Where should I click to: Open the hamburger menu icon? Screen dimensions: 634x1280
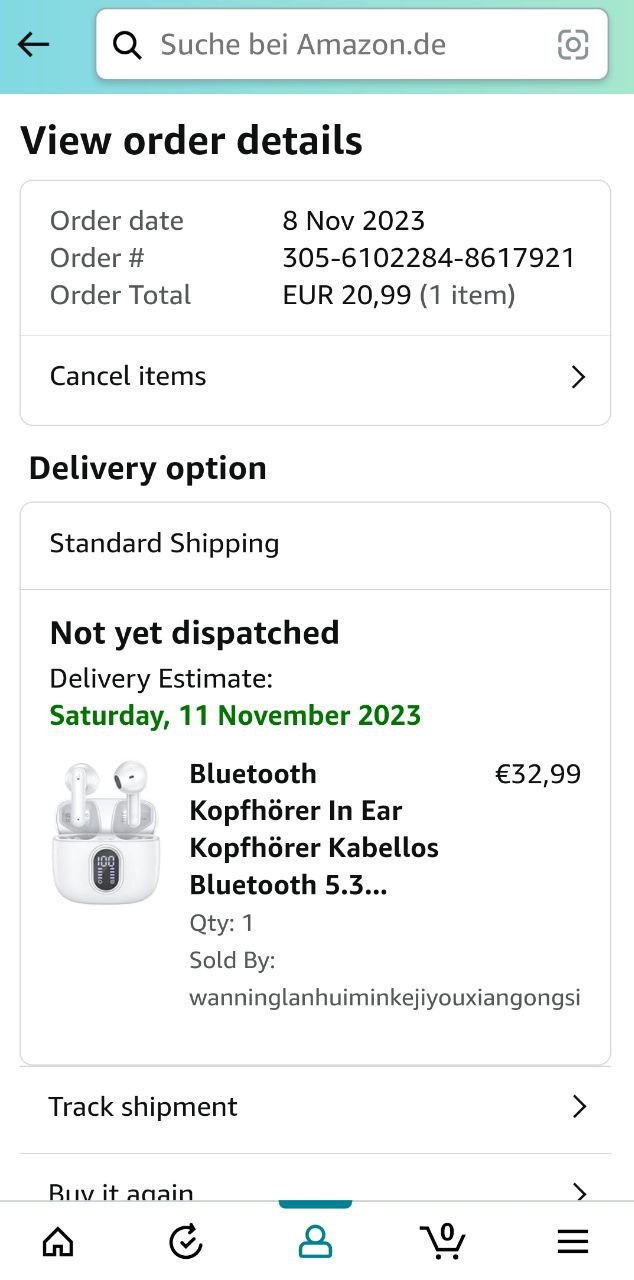(x=572, y=1242)
